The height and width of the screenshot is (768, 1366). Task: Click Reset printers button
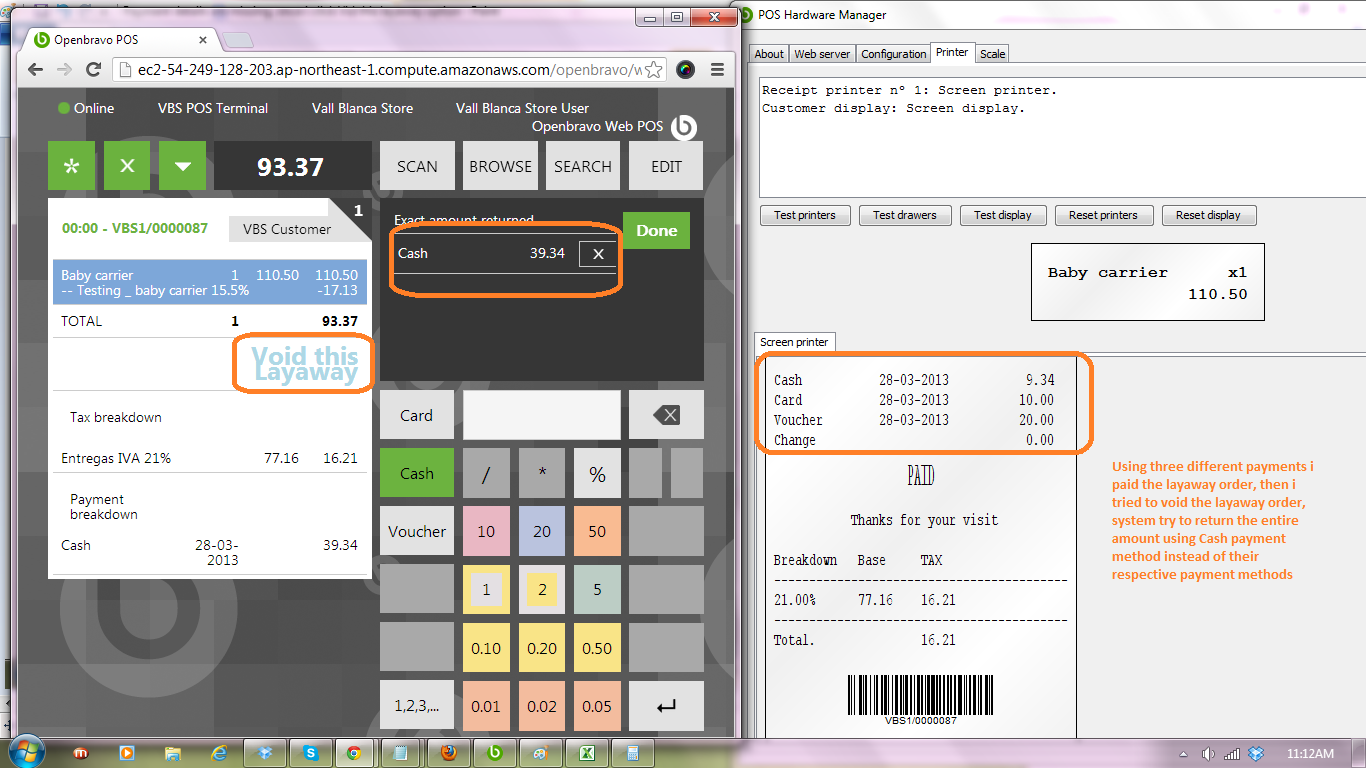pyautogui.click(x=1103, y=215)
